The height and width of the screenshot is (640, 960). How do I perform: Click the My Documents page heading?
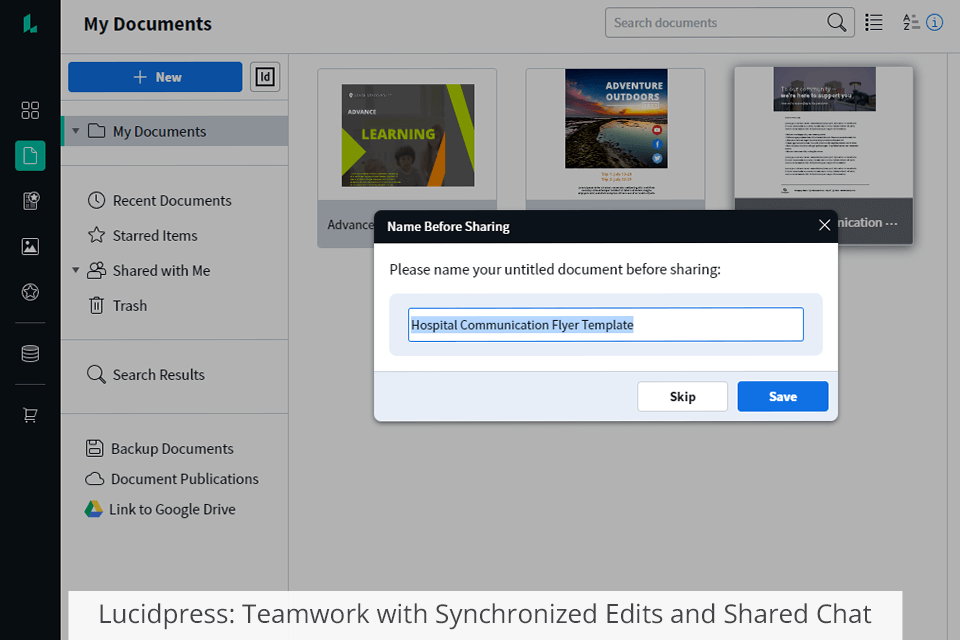tap(148, 24)
